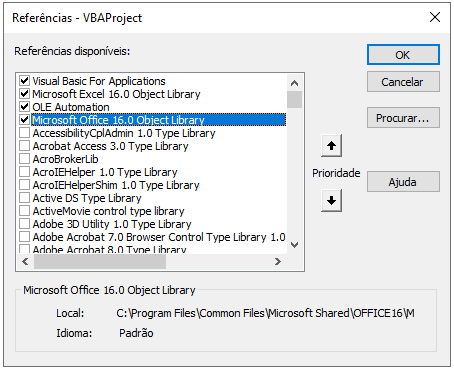Select Adobe 3D Utility 1.0 Type Library

pyautogui.click(x=112, y=224)
